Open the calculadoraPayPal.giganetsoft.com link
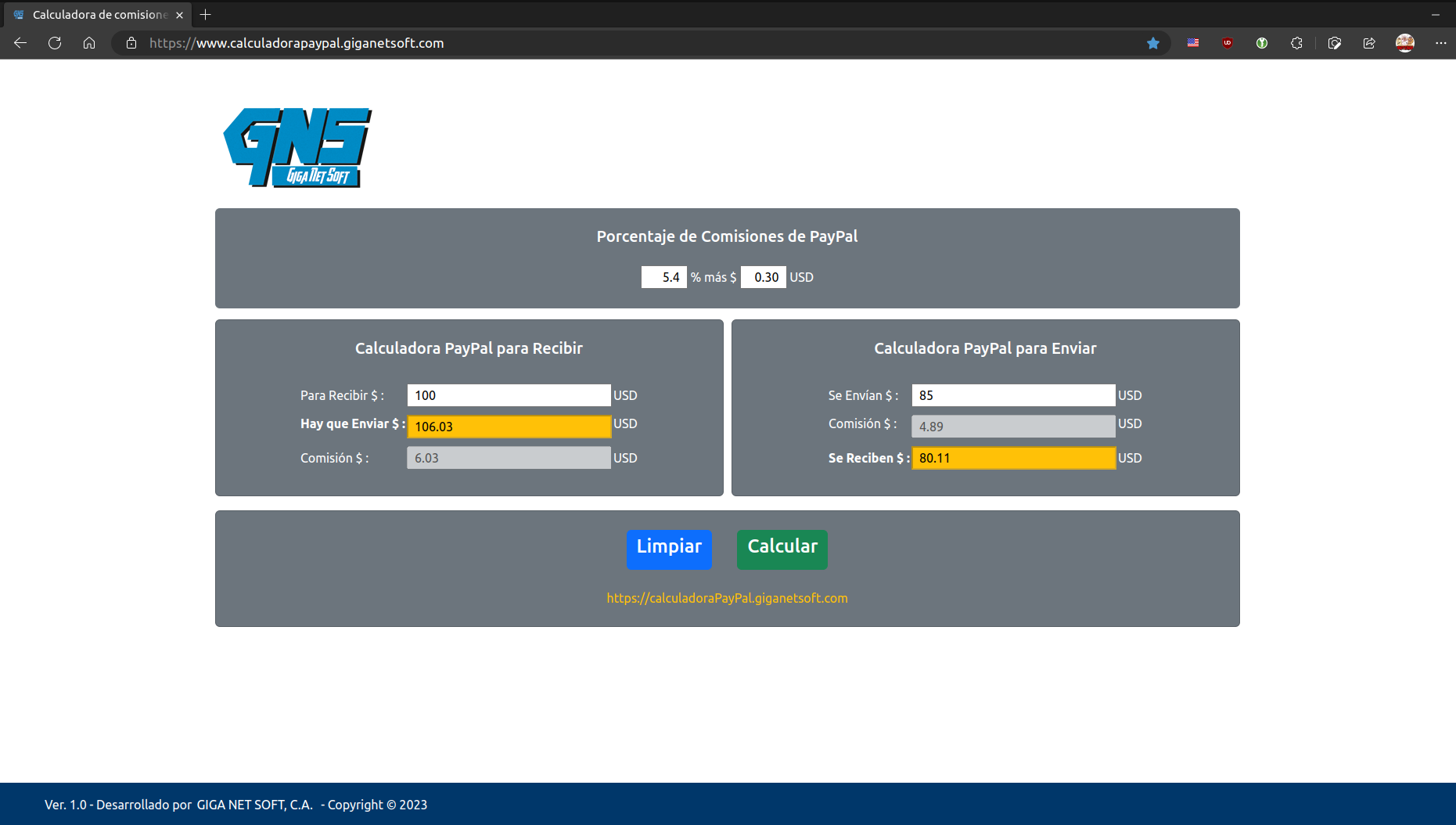Screen dimensions: 1456x825 (727, 598)
